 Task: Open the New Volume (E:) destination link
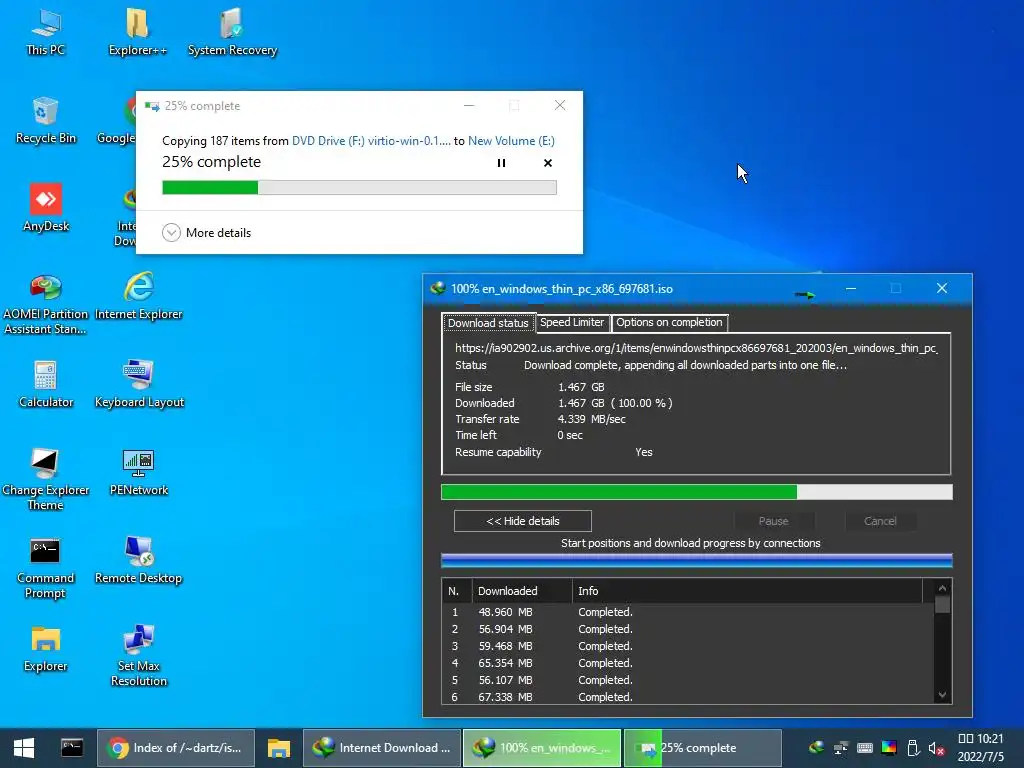(511, 140)
